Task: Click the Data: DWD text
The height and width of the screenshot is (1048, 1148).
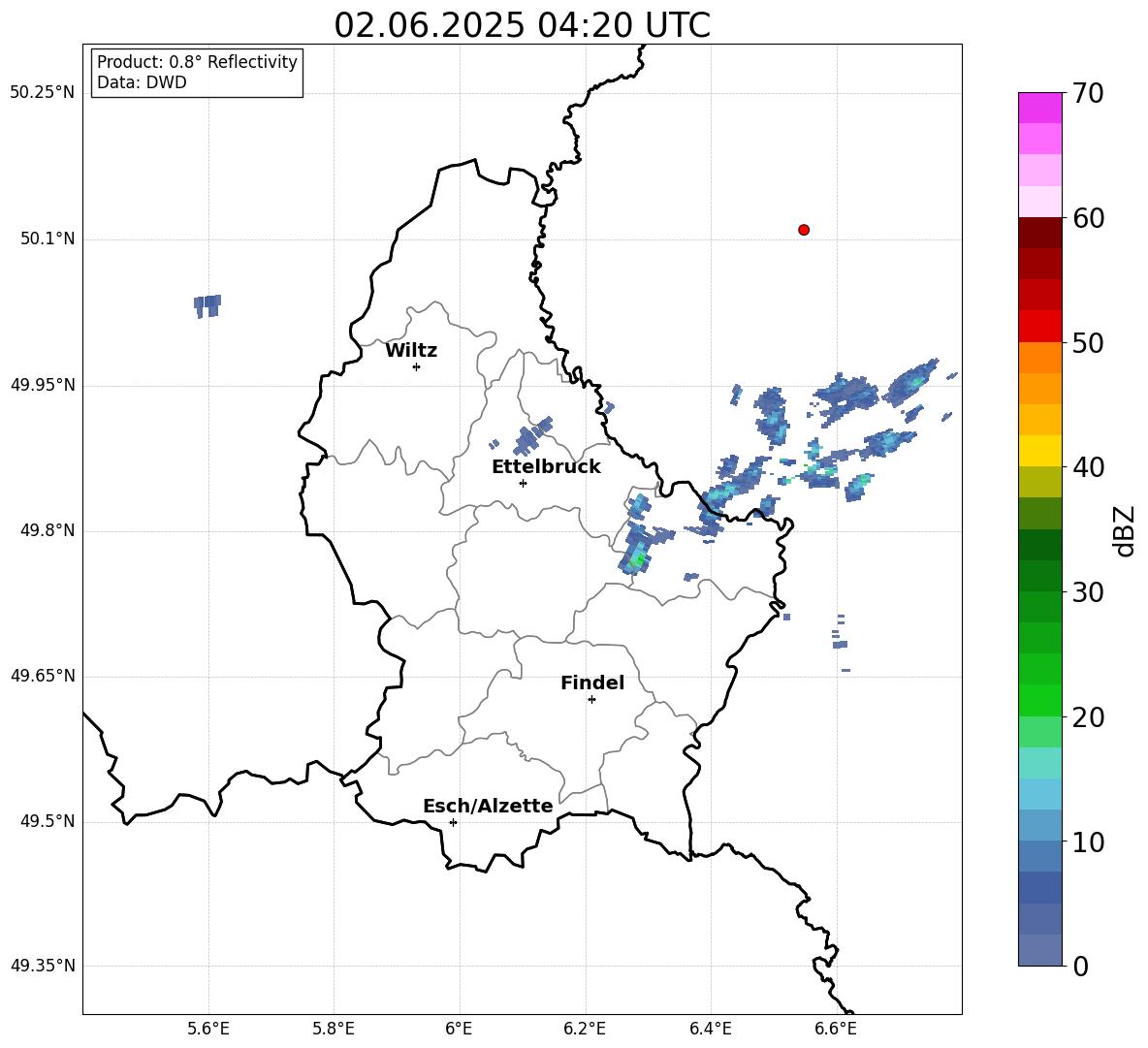Action: (142, 82)
